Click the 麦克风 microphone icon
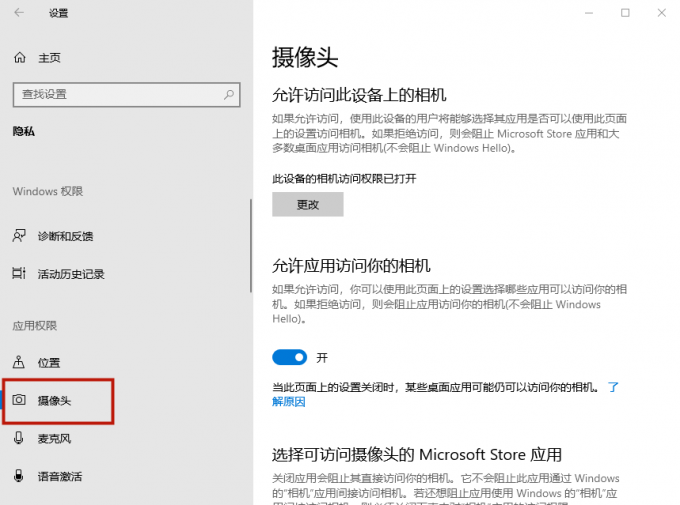Viewport: 680px width, 505px height. [x=19, y=438]
